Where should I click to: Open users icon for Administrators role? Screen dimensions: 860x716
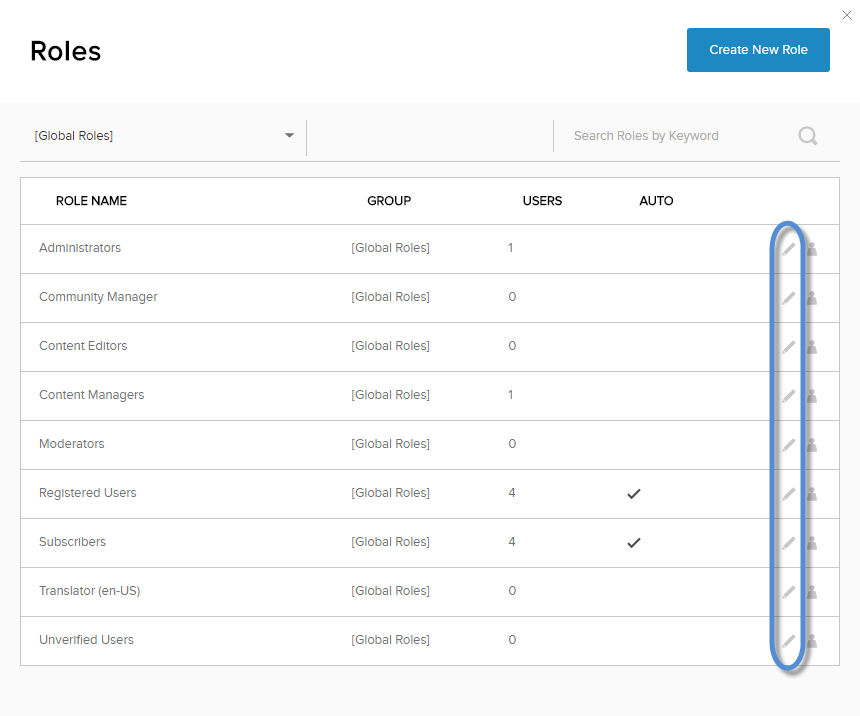pos(812,249)
